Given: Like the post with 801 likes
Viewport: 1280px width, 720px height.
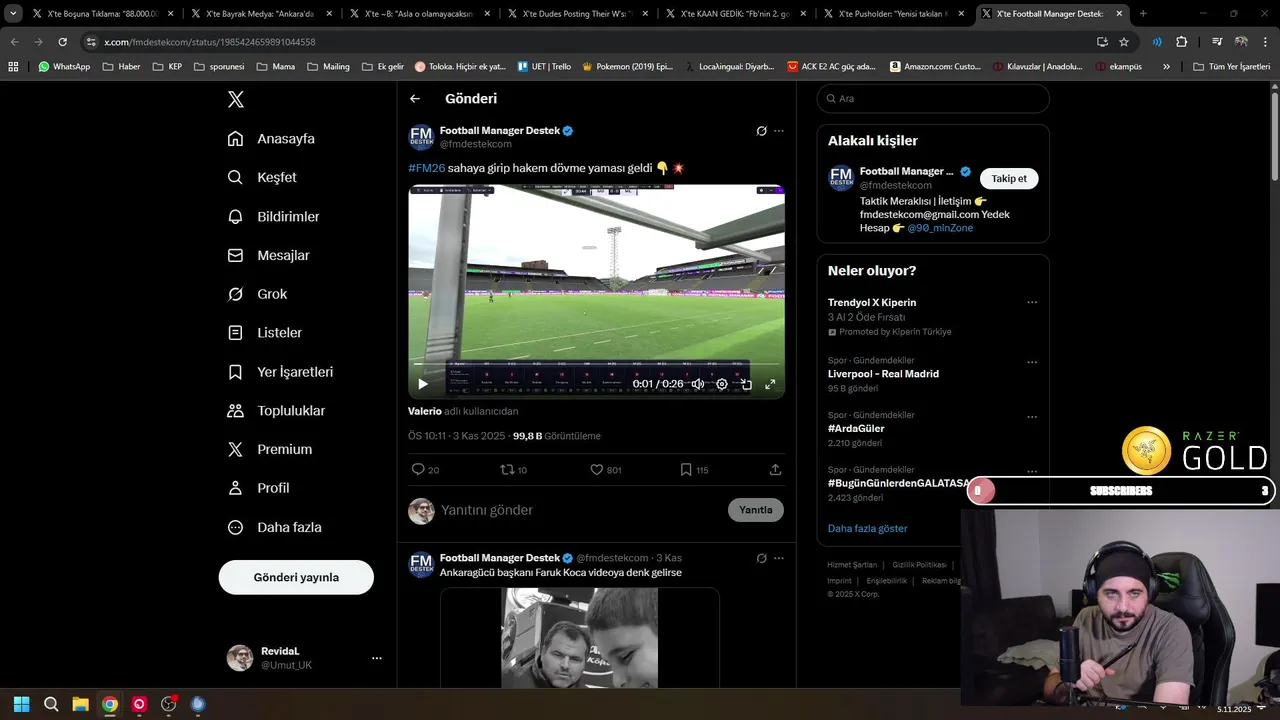Looking at the screenshot, I should [605, 469].
